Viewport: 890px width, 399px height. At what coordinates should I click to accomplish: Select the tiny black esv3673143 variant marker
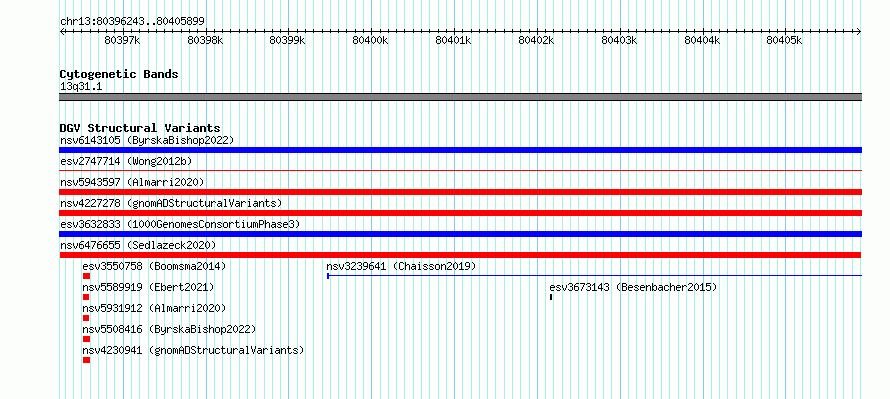coord(551,297)
